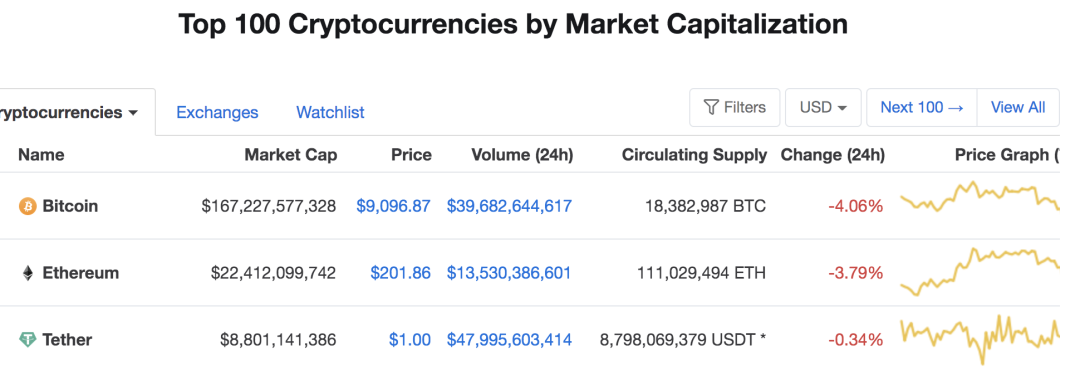Switch to the Watchlist tab
The height and width of the screenshot is (370, 1080).
point(330,112)
